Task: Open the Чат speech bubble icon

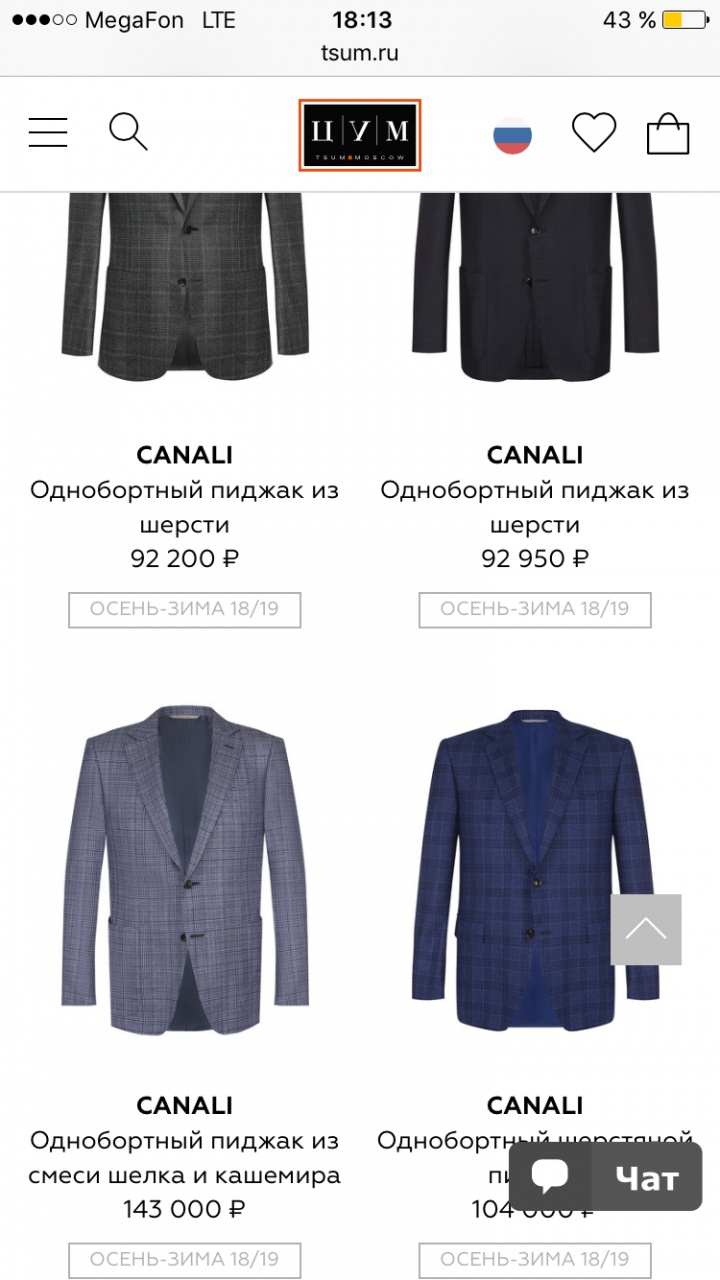Action: pos(550,1178)
